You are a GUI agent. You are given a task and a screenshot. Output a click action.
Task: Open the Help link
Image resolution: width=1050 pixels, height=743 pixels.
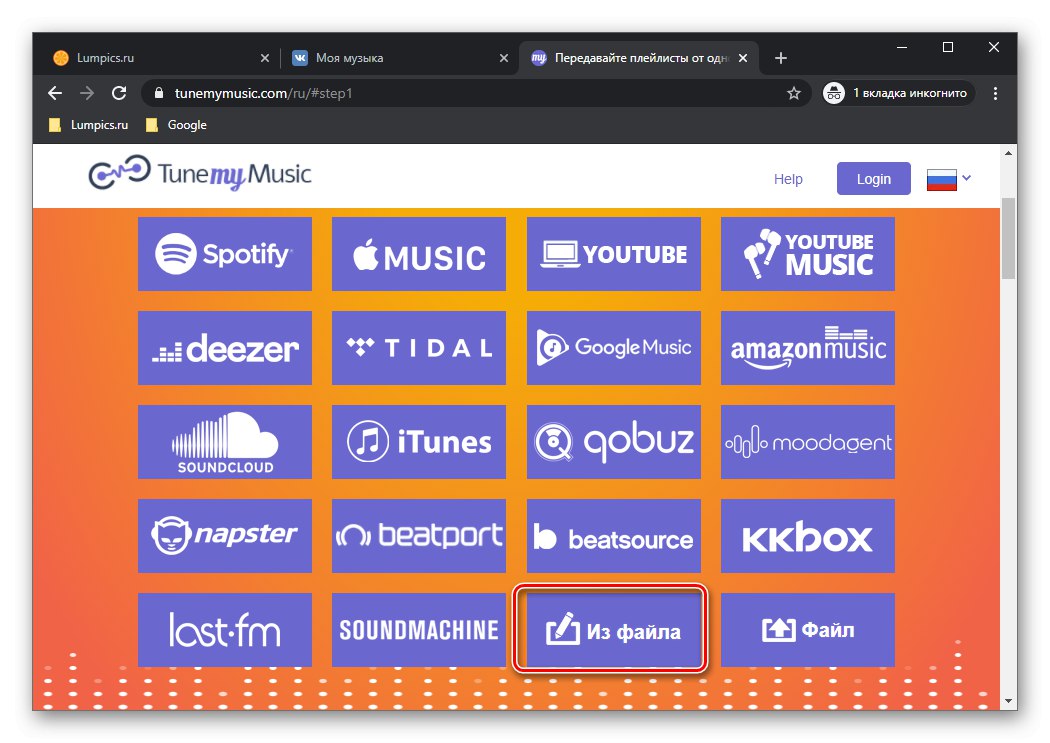tap(788, 179)
